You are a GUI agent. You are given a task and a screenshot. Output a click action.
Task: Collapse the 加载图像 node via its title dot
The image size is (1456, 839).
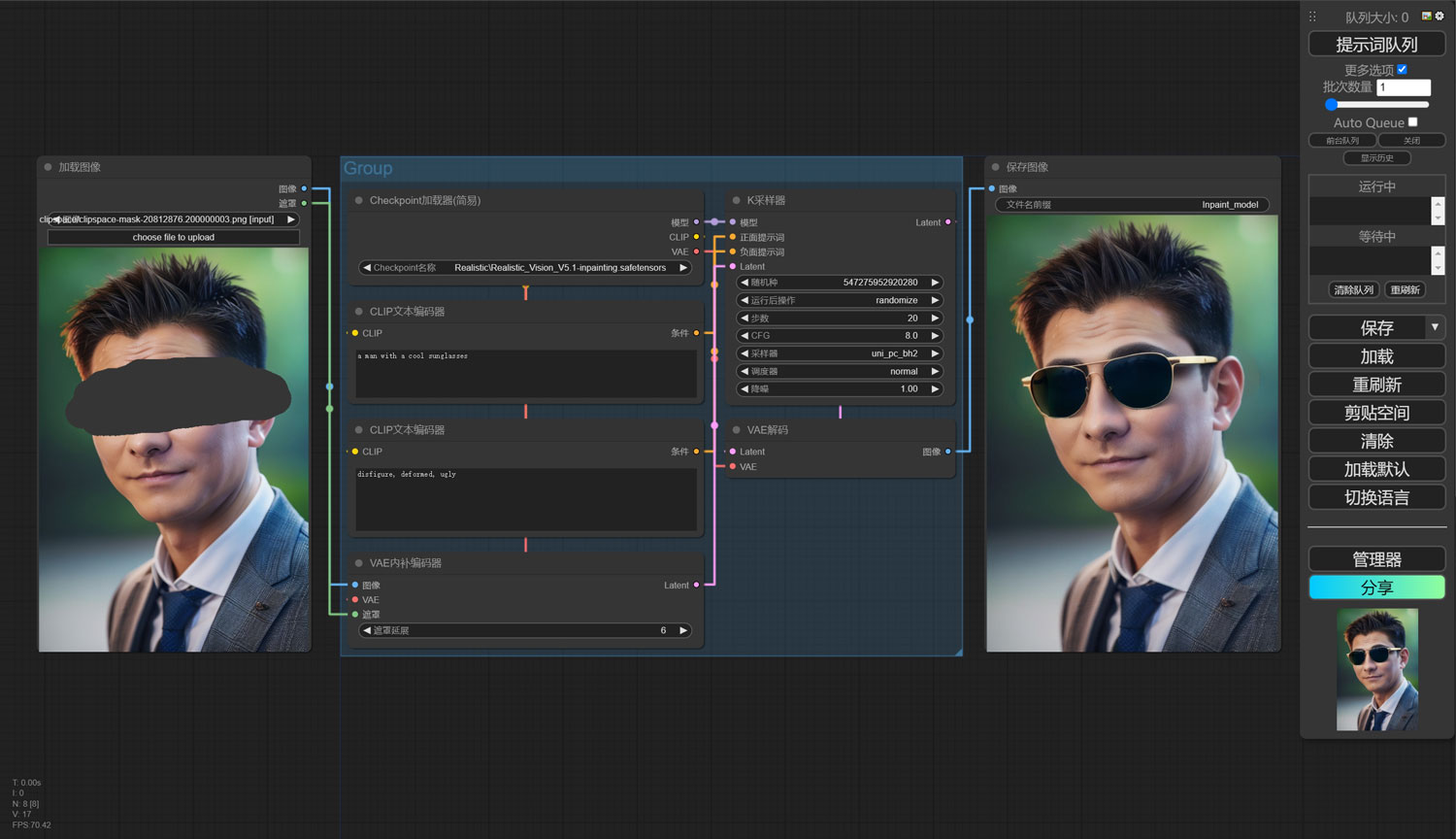48,167
